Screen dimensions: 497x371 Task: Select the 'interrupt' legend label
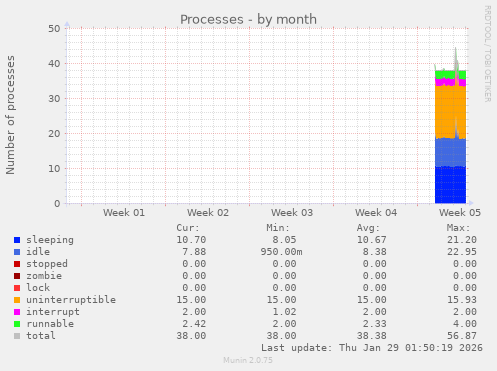53,312
